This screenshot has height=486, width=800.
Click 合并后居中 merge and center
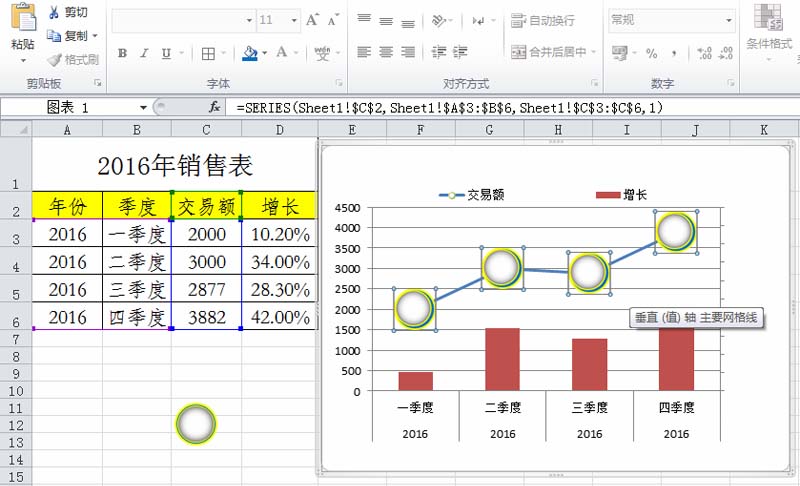point(548,52)
